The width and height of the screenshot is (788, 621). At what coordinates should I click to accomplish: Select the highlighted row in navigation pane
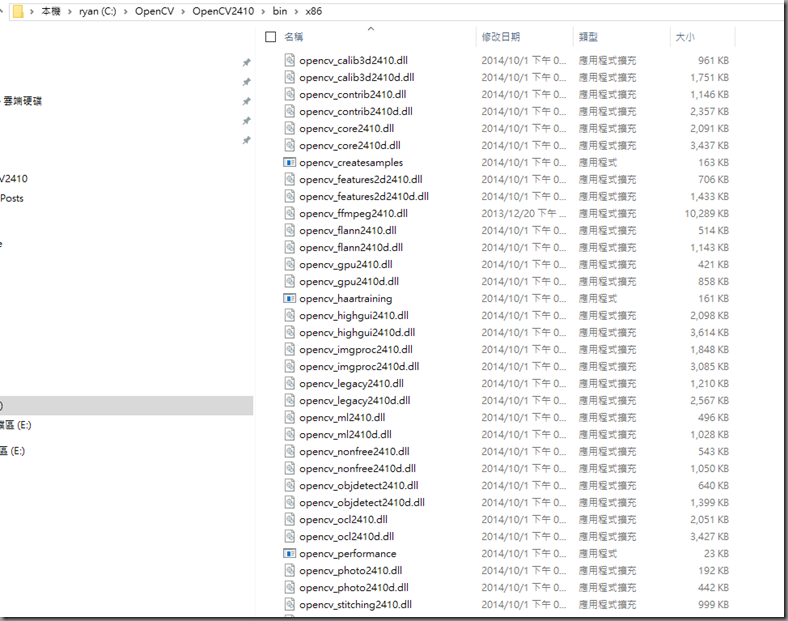point(126,405)
